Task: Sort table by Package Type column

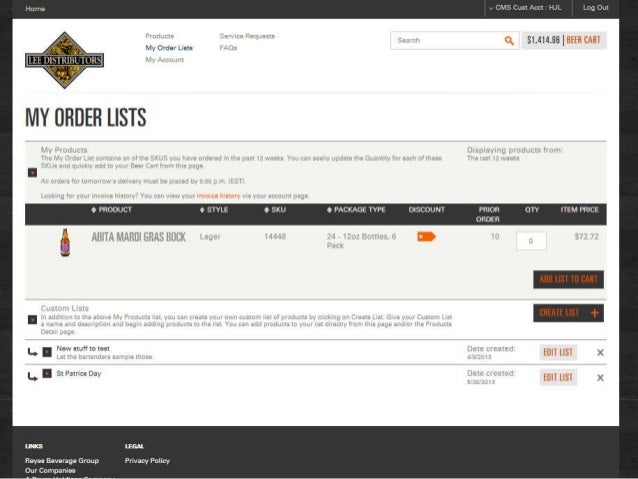Action: pos(356,210)
